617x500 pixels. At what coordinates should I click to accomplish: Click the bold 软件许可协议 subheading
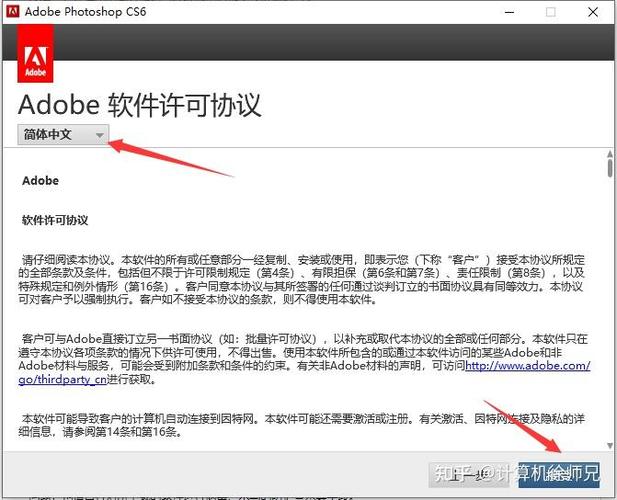55,220
